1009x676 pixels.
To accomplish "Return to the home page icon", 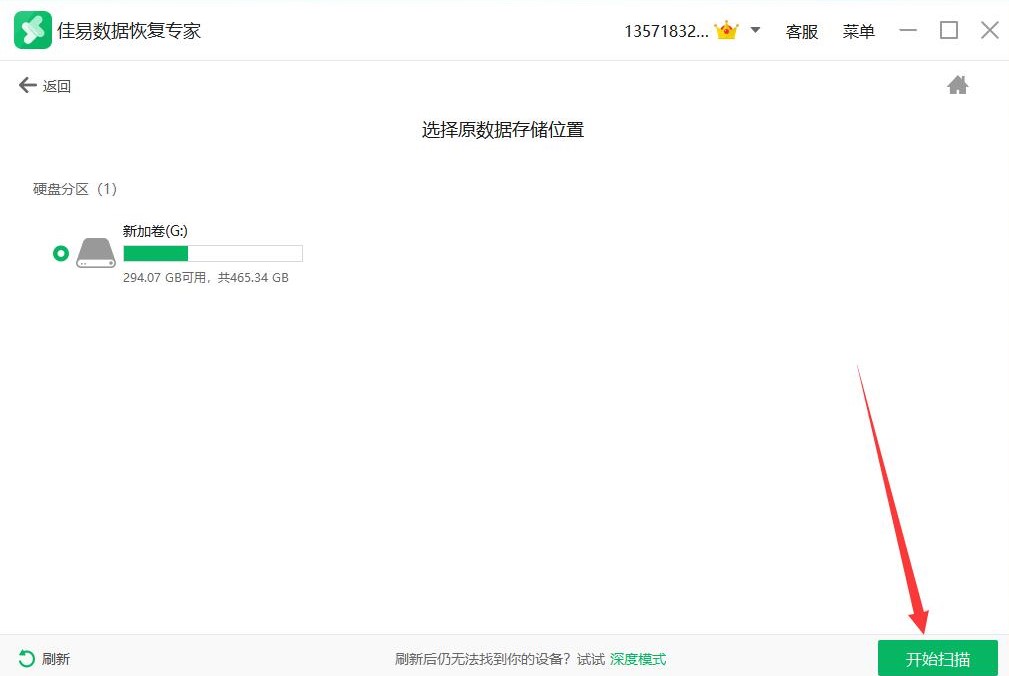I will [957, 86].
